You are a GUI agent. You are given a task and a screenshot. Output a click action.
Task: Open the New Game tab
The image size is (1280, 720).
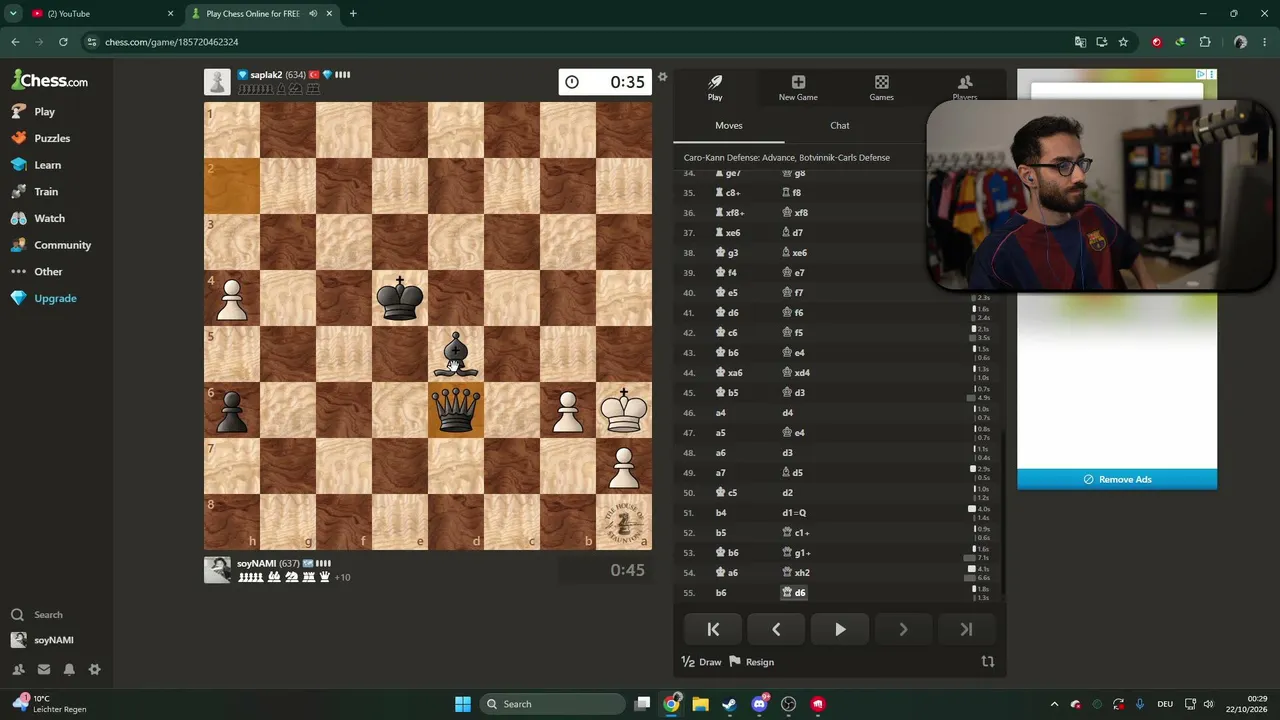(798, 88)
